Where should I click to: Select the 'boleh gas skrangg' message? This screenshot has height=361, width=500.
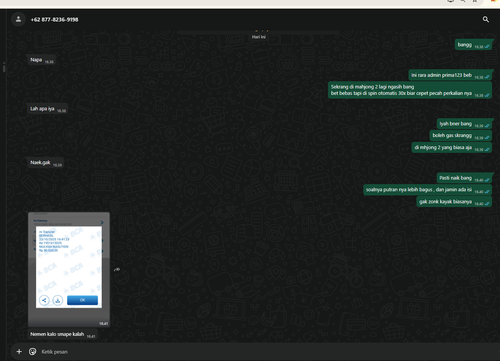click(461, 136)
